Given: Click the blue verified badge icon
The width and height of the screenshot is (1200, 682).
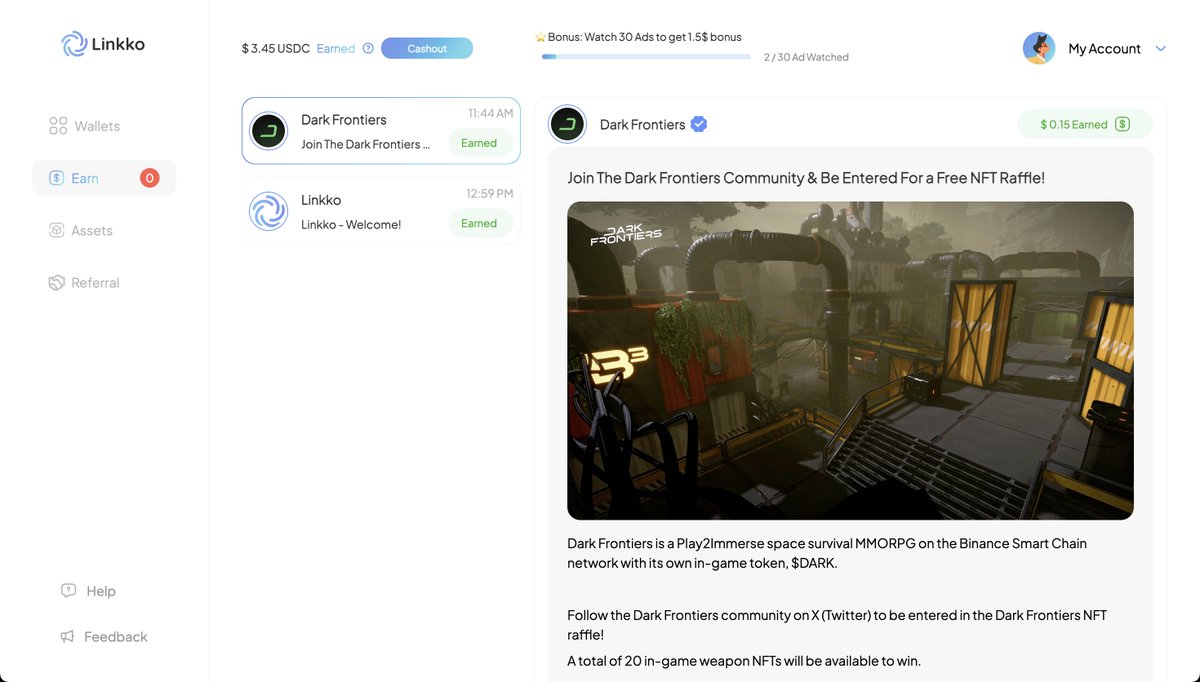Looking at the screenshot, I should pyautogui.click(x=699, y=124).
